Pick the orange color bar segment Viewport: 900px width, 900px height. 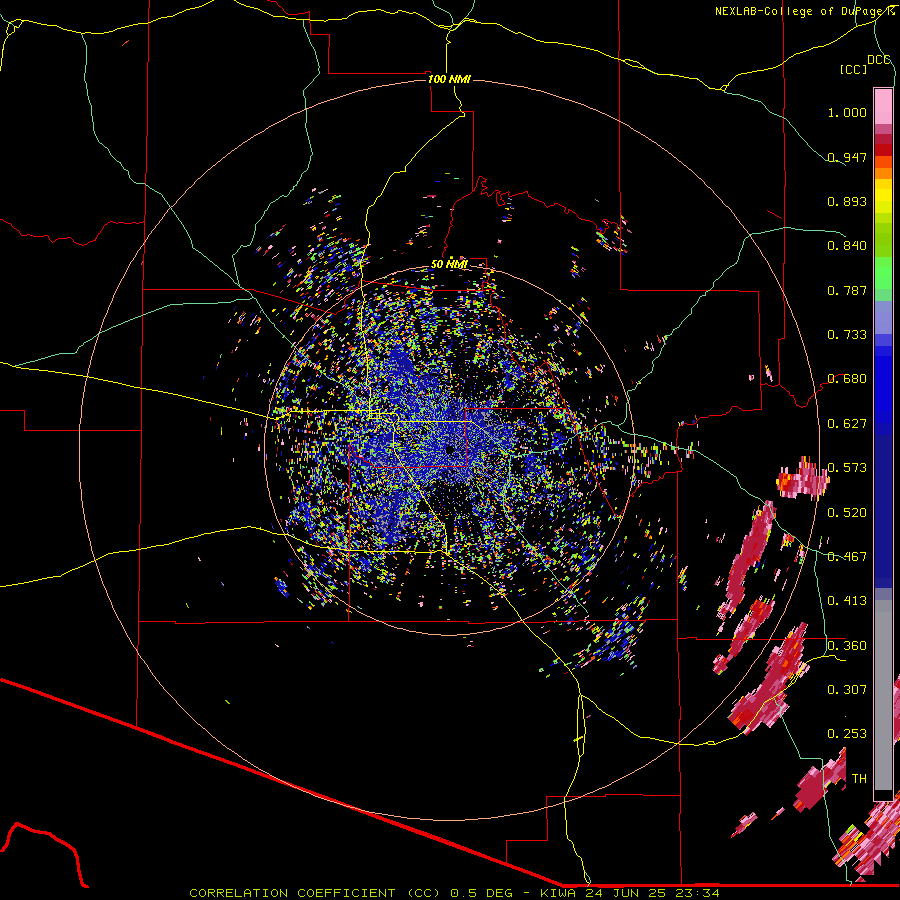pyautogui.click(x=883, y=173)
